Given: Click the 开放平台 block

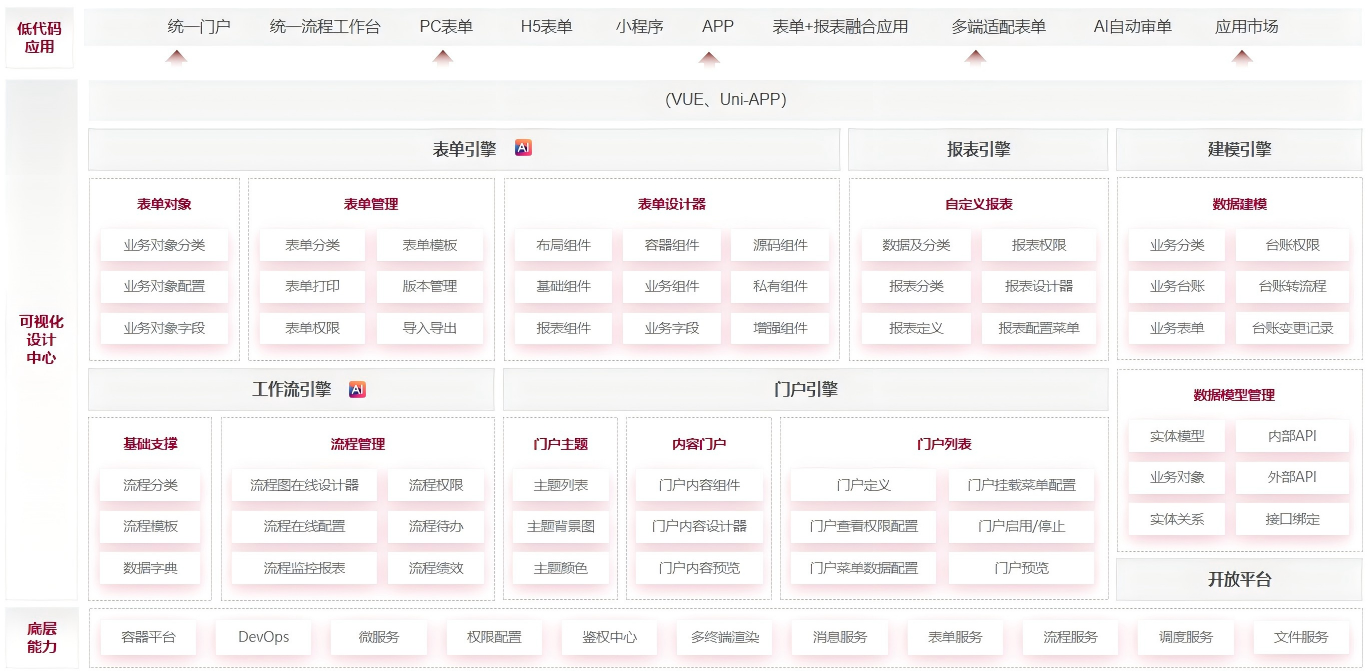Looking at the screenshot, I should pyautogui.click(x=1239, y=579).
